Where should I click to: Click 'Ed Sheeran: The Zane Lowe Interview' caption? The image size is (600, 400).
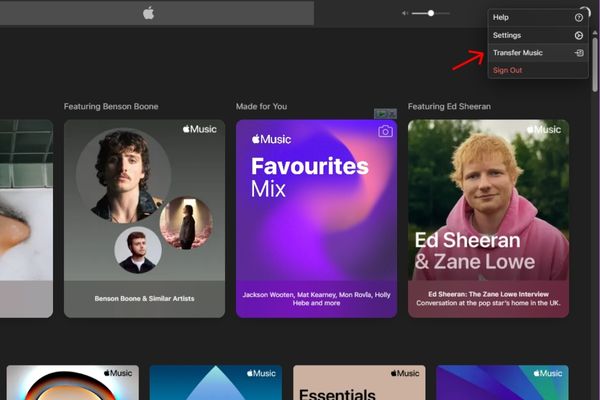[x=488, y=294]
